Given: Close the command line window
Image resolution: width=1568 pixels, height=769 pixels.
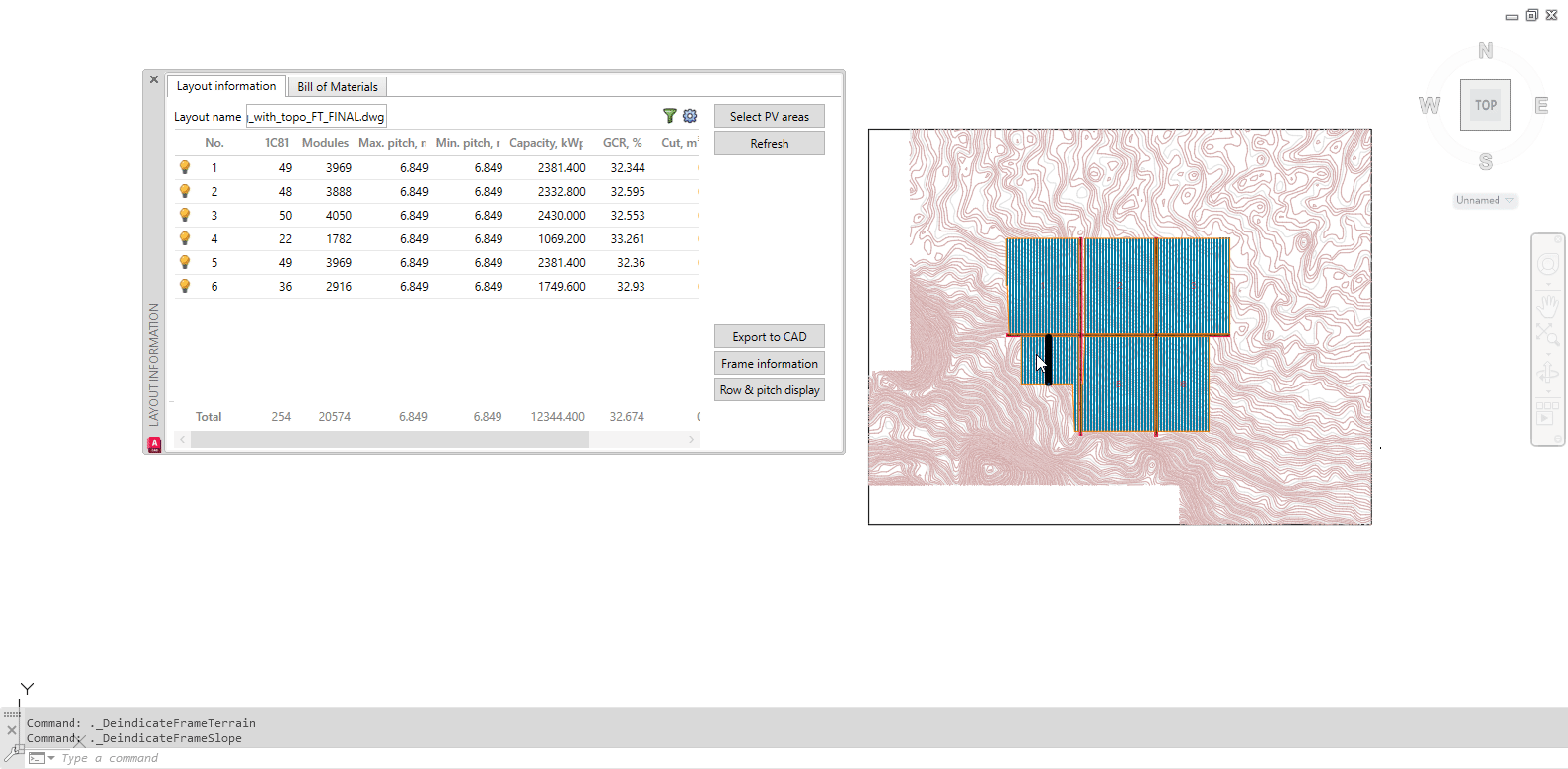Looking at the screenshot, I should [12, 730].
